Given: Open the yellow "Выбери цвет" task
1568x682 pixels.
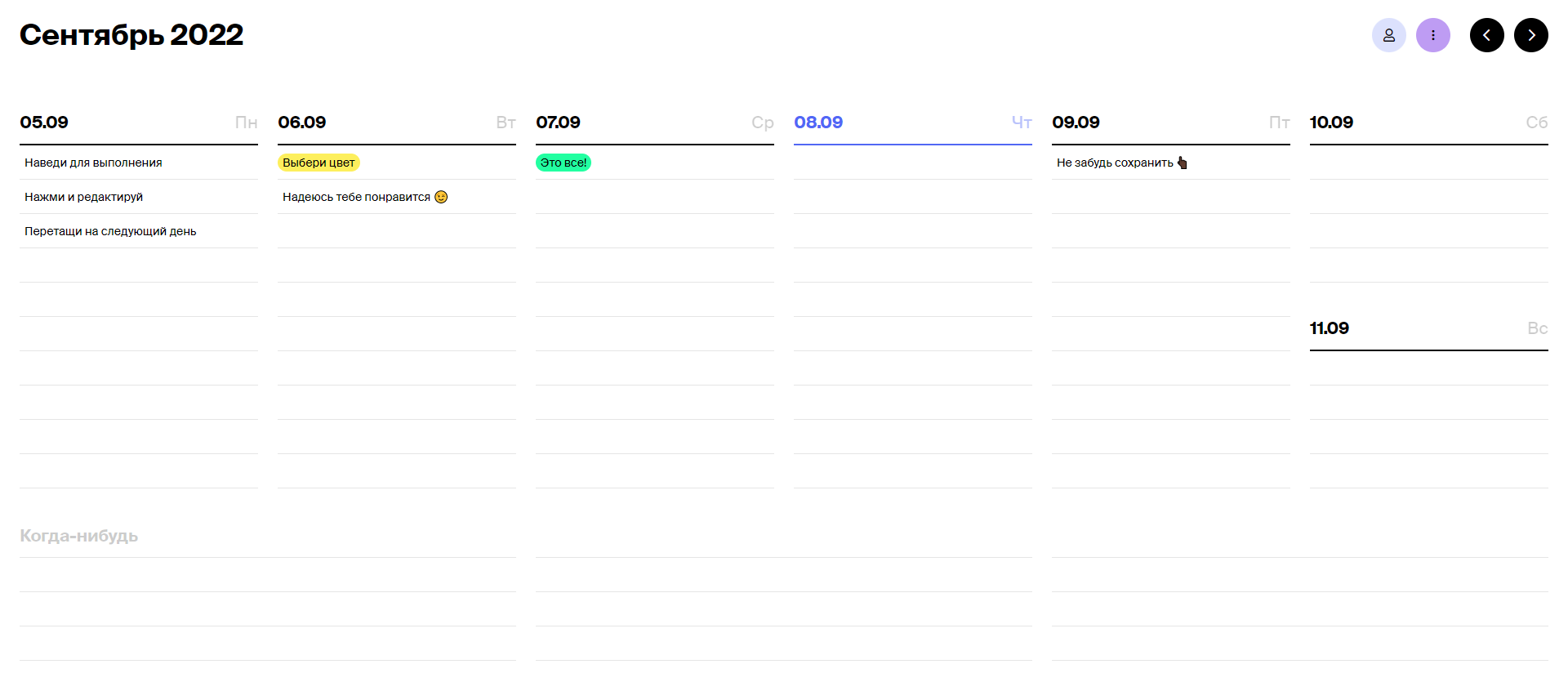Looking at the screenshot, I should click(x=318, y=163).
